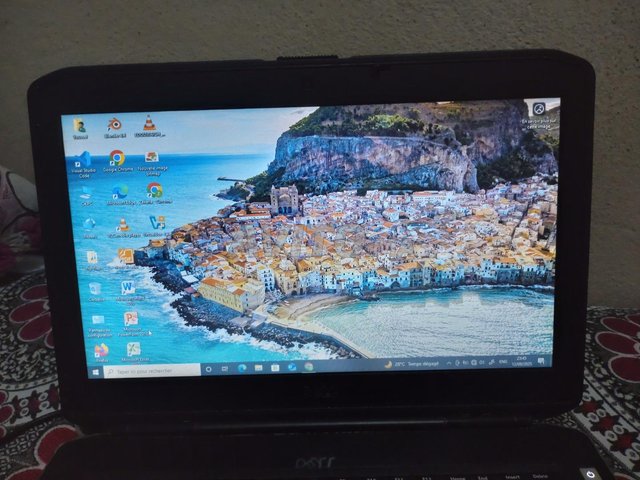Open the notification center icon
640x480 pixels.
tap(541, 361)
